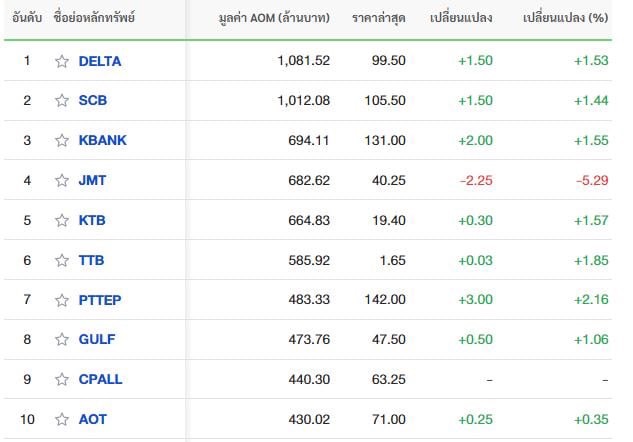This screenshot has width=633, height=442.
Task: Star DELTA as a favorite stock
Action: (x=62, y=61)
